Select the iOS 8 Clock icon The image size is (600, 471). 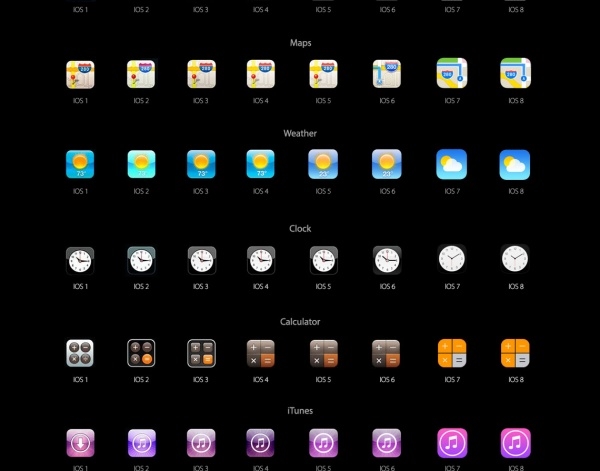(515, 259)
